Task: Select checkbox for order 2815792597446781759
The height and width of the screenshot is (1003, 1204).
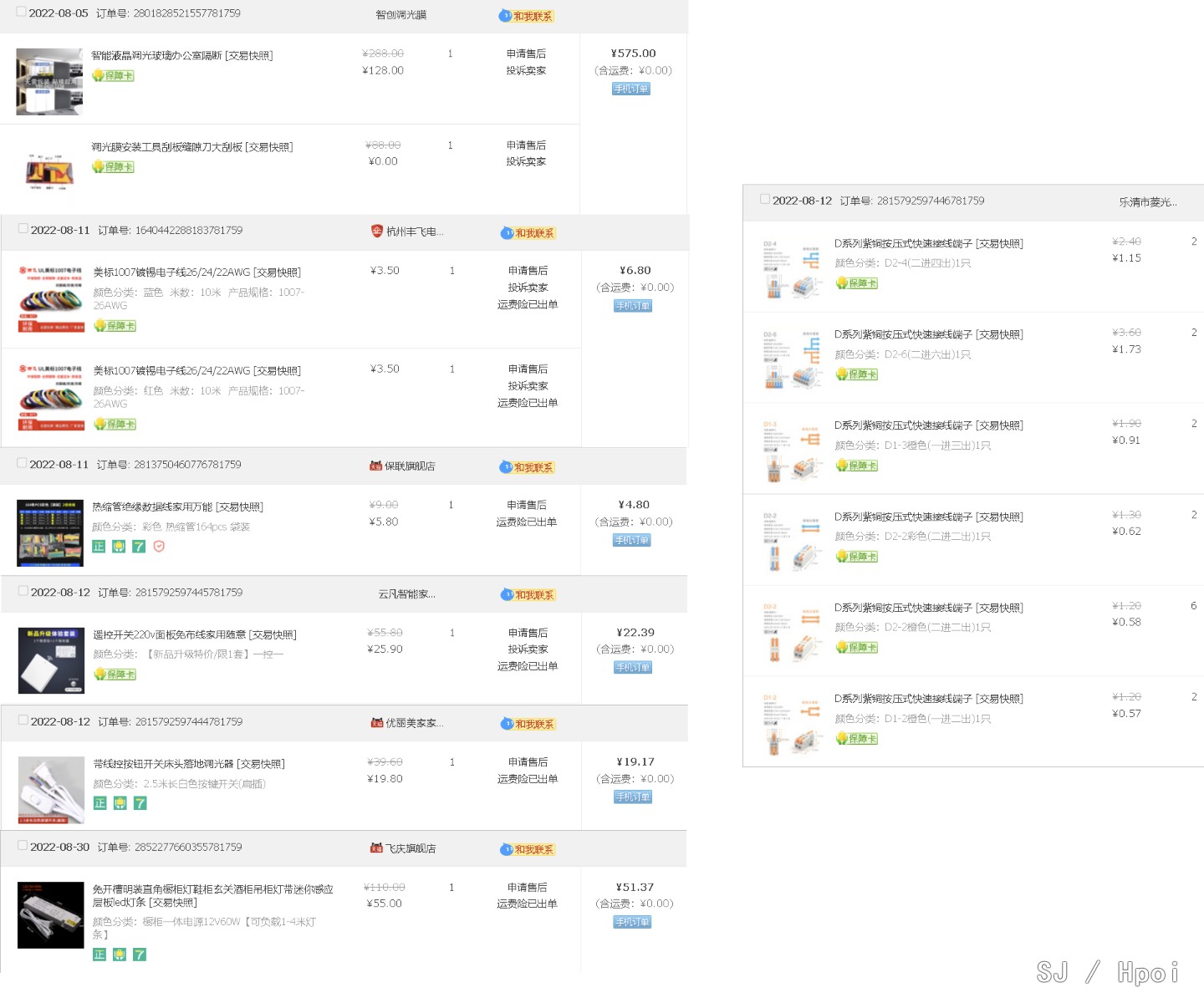Action: click(765, 199)
